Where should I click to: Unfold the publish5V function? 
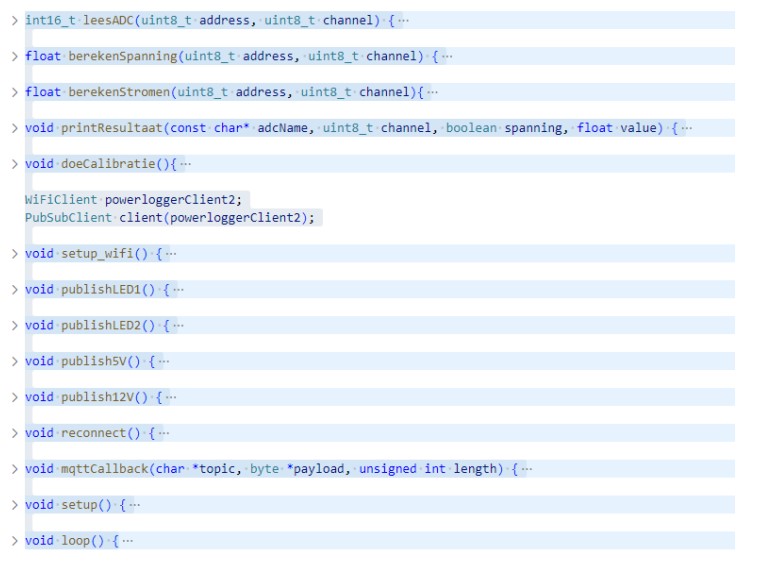click(14, 362)
